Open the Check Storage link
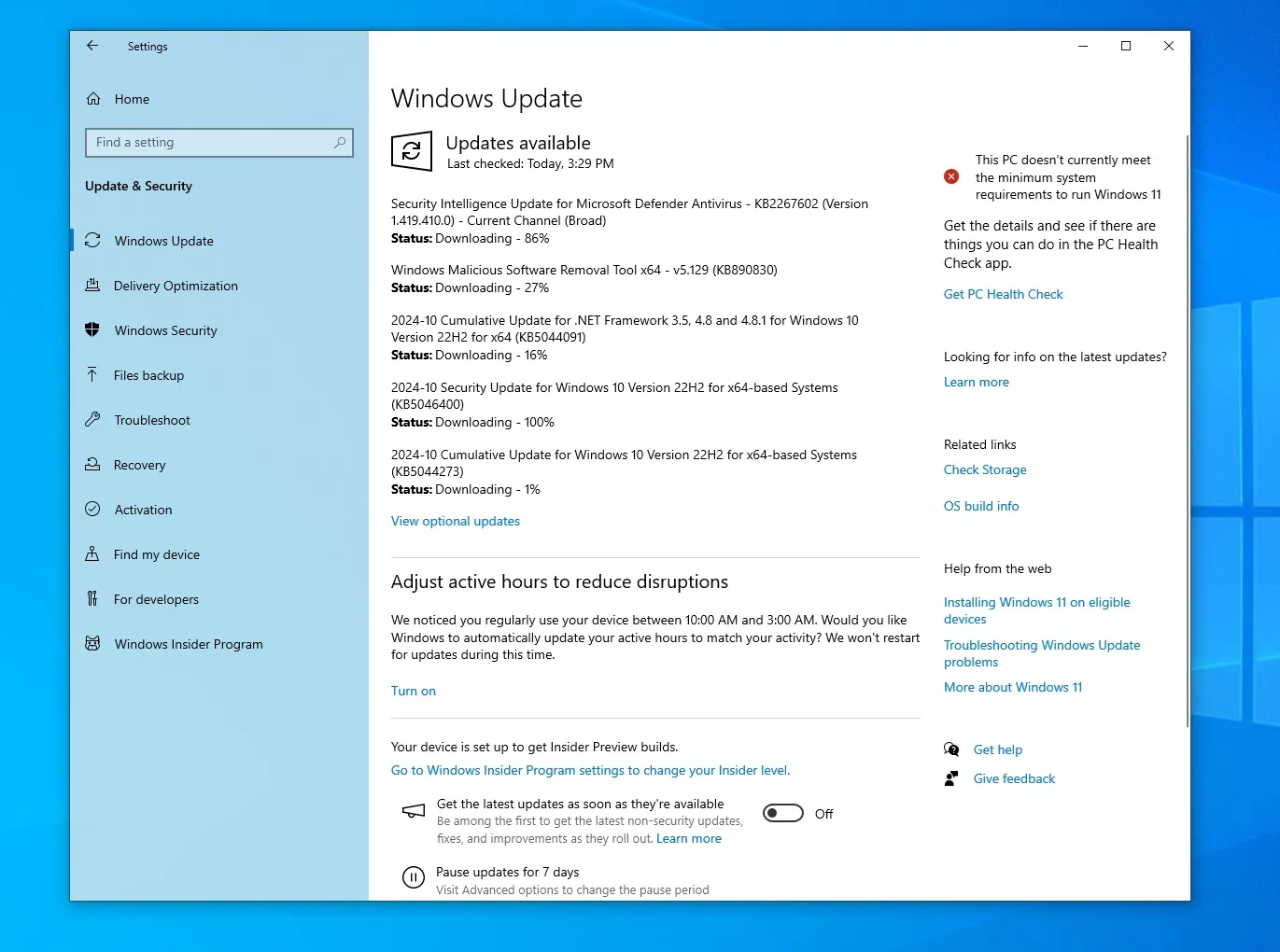The image size is (1280, 952). pyautogui.click(x=985, y=469)
